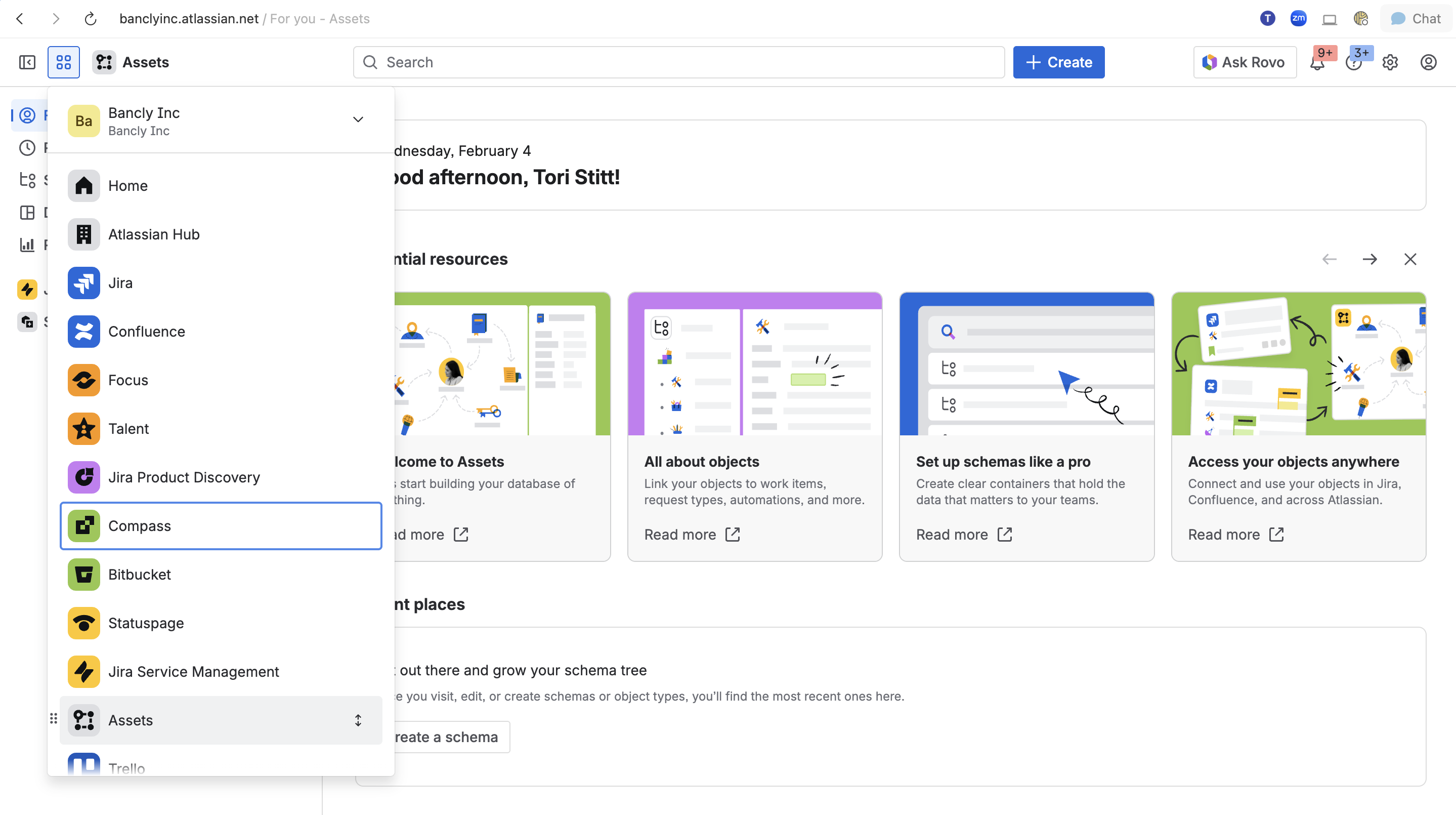1456x815 pixels.
Task: Read more about Set up schemas
Action: click(x=964, y=535)
